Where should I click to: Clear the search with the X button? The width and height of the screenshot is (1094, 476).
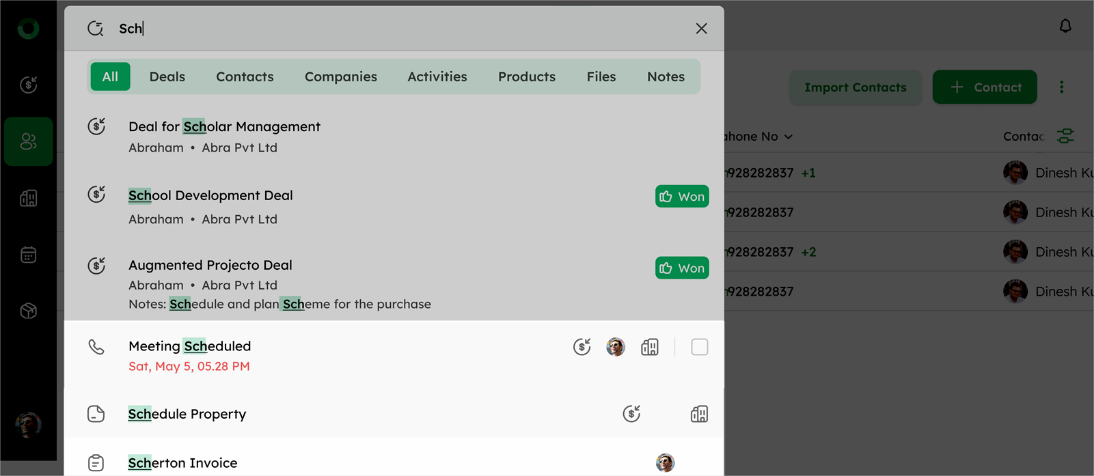pyautogui.click(x=701, y=29)
